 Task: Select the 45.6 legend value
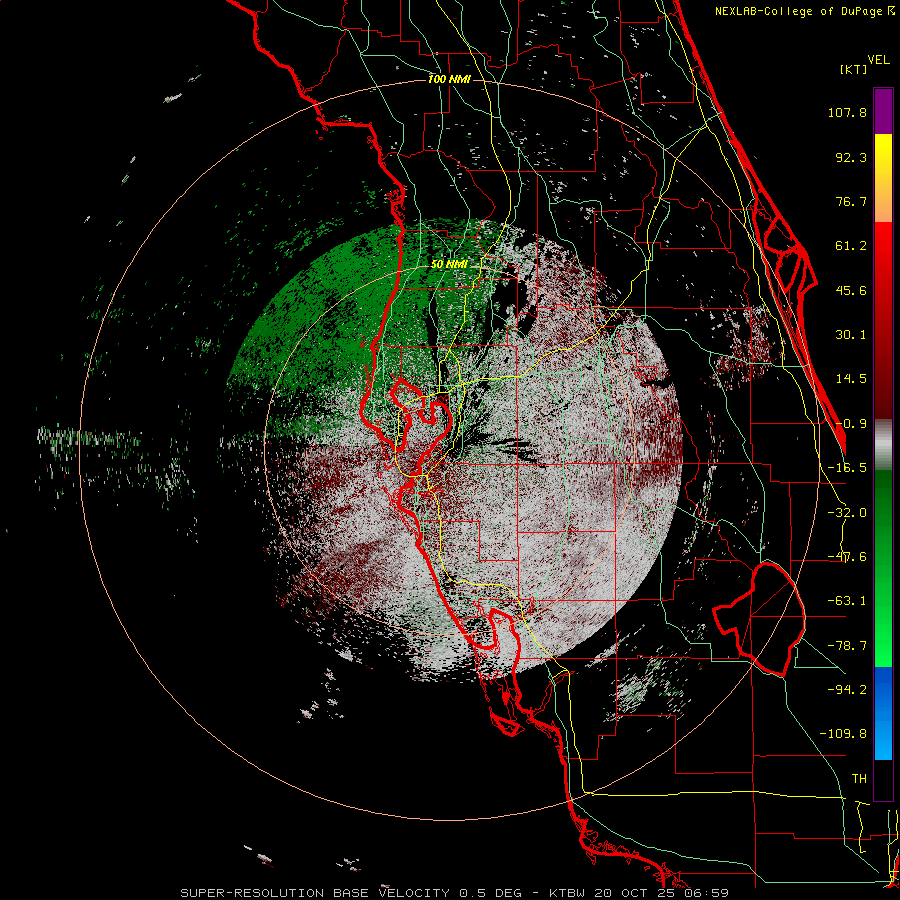tap(851, 290)
